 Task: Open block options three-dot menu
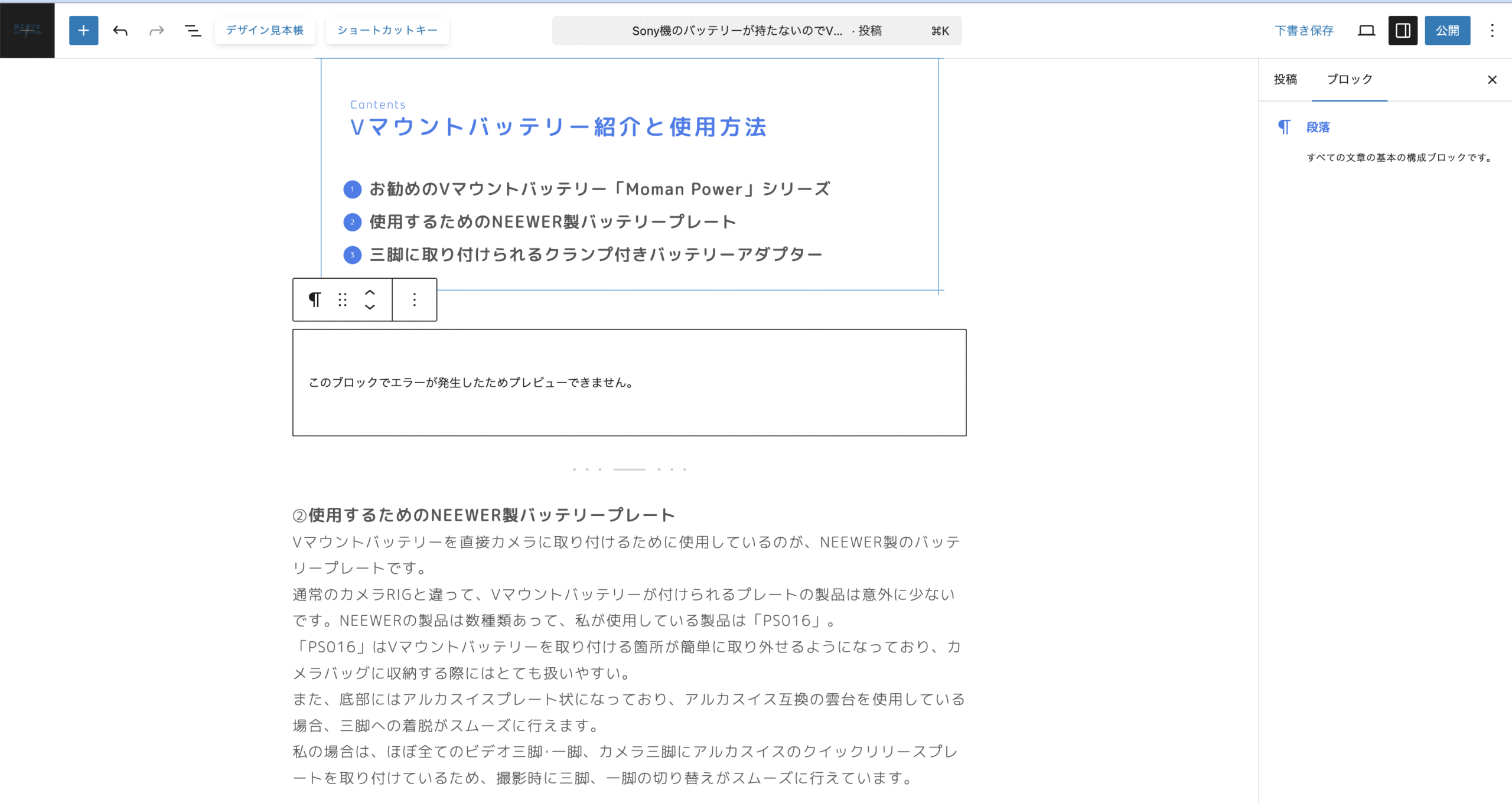(x=415, y=300)
